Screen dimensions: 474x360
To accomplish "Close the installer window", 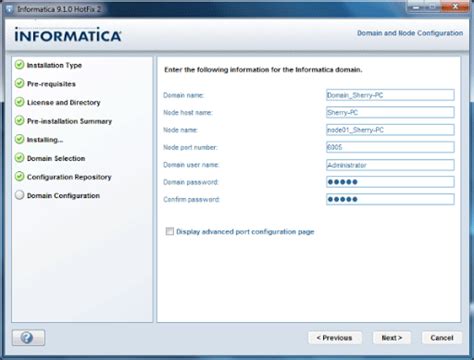I will [x=455, y=7].
